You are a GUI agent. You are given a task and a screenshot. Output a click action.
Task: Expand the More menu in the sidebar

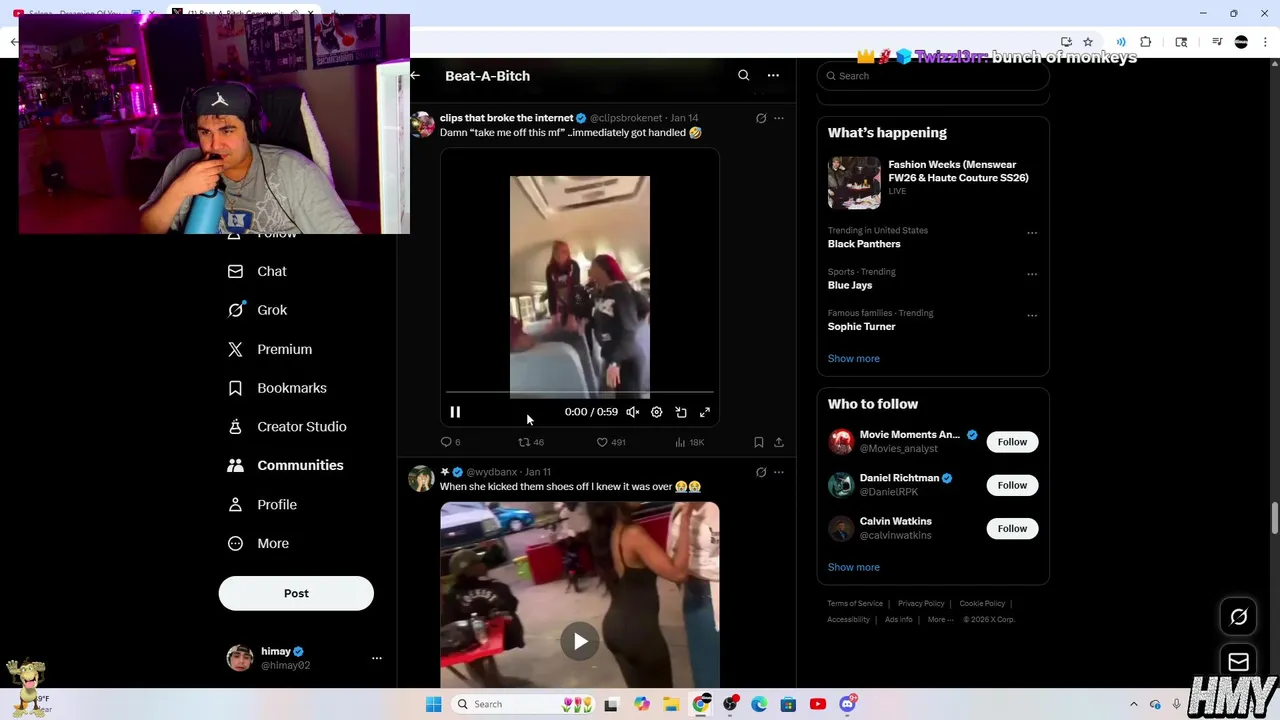(x=258, y=543)
